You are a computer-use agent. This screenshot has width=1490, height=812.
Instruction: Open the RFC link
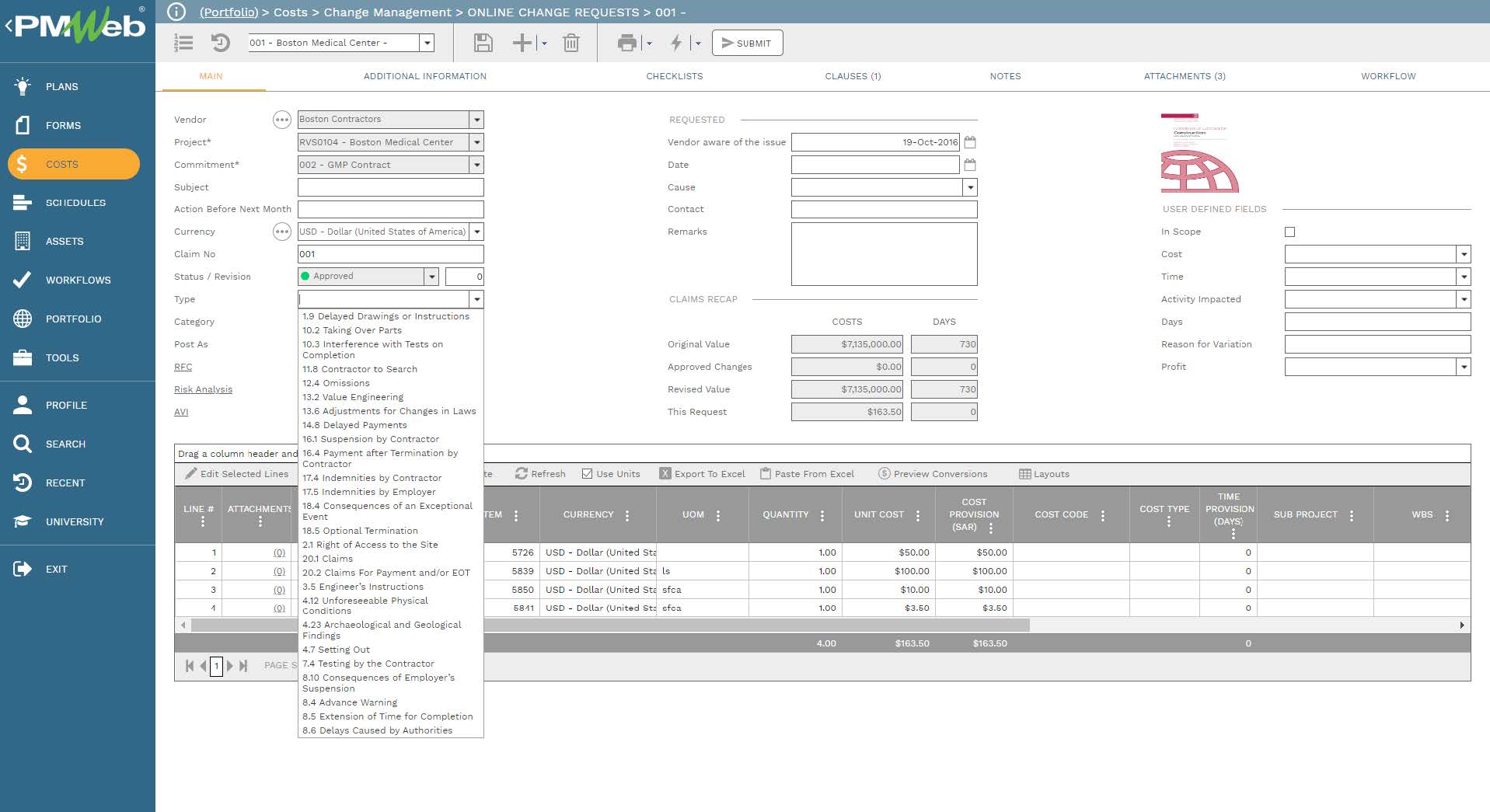(183, 367)
